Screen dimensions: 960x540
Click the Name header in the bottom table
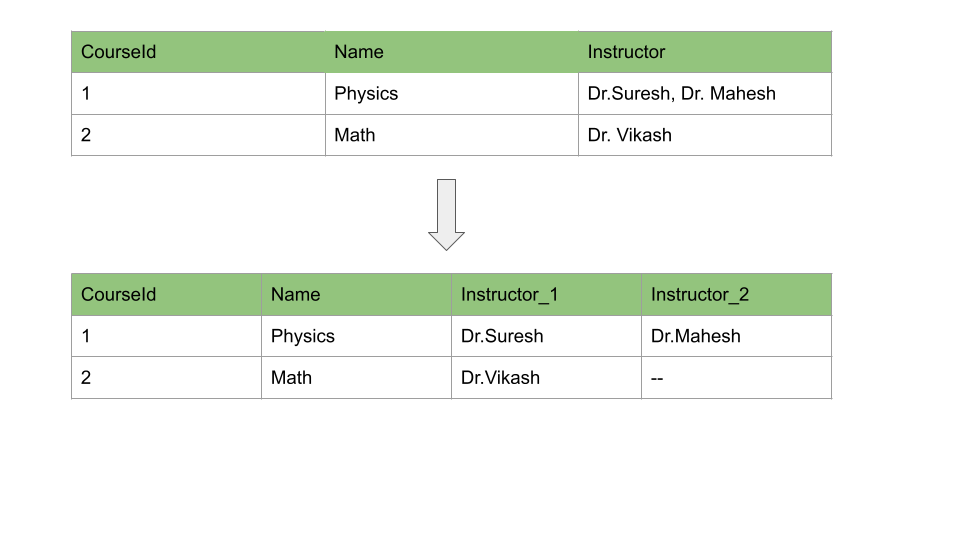point(356,294)
